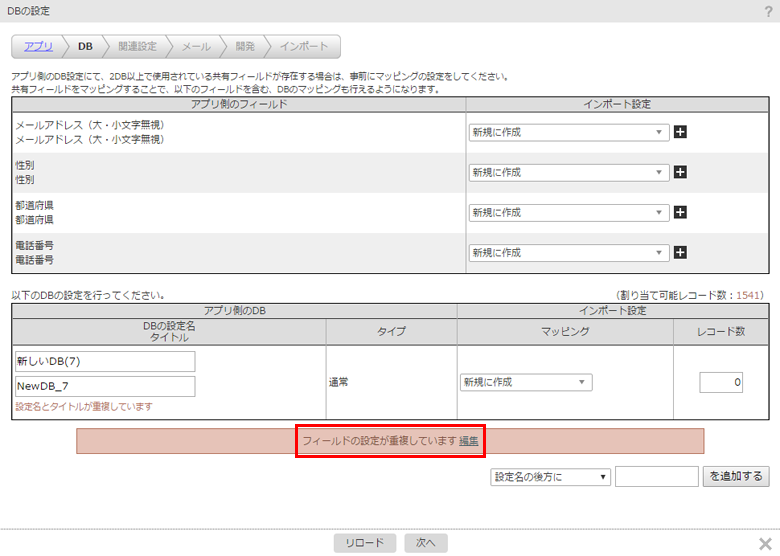The width and height of the screenshot is (780, 556).
Task: Click plus icon beside 都道府県 import setting
Action: click(x=680, y=212)
